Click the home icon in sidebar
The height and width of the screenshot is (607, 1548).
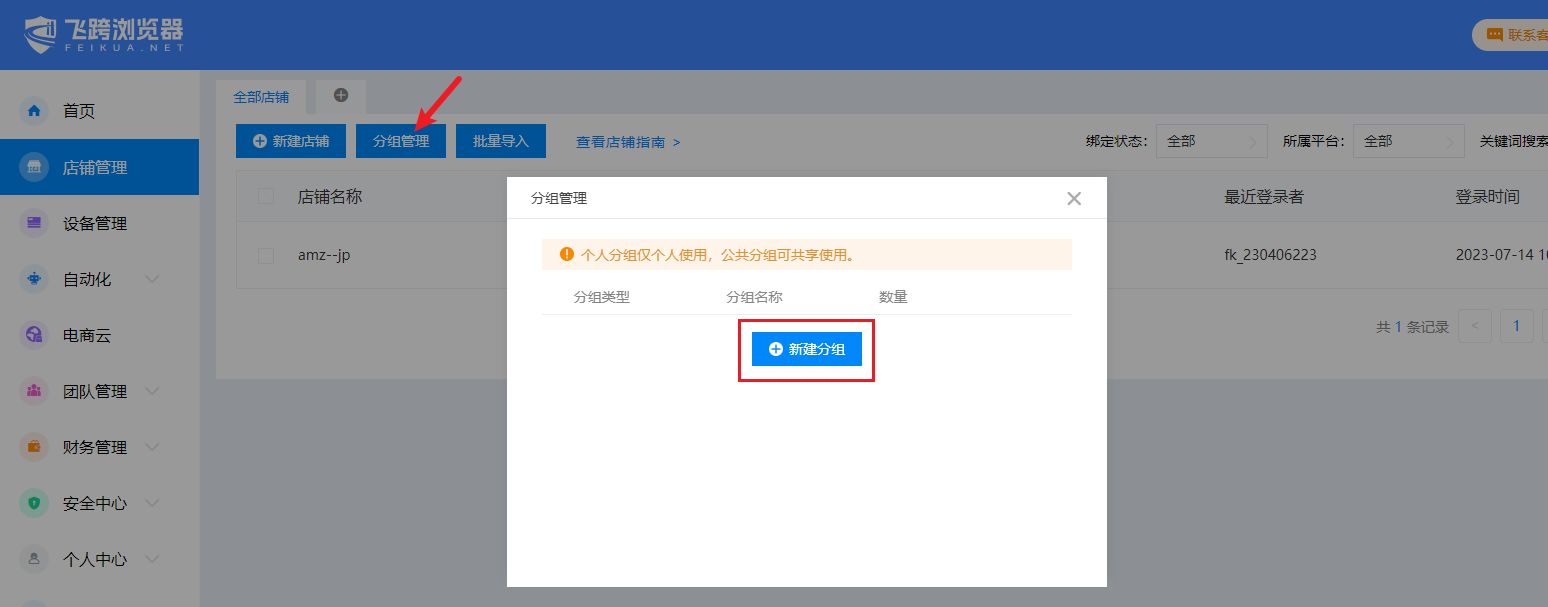(x=34, y=111)
